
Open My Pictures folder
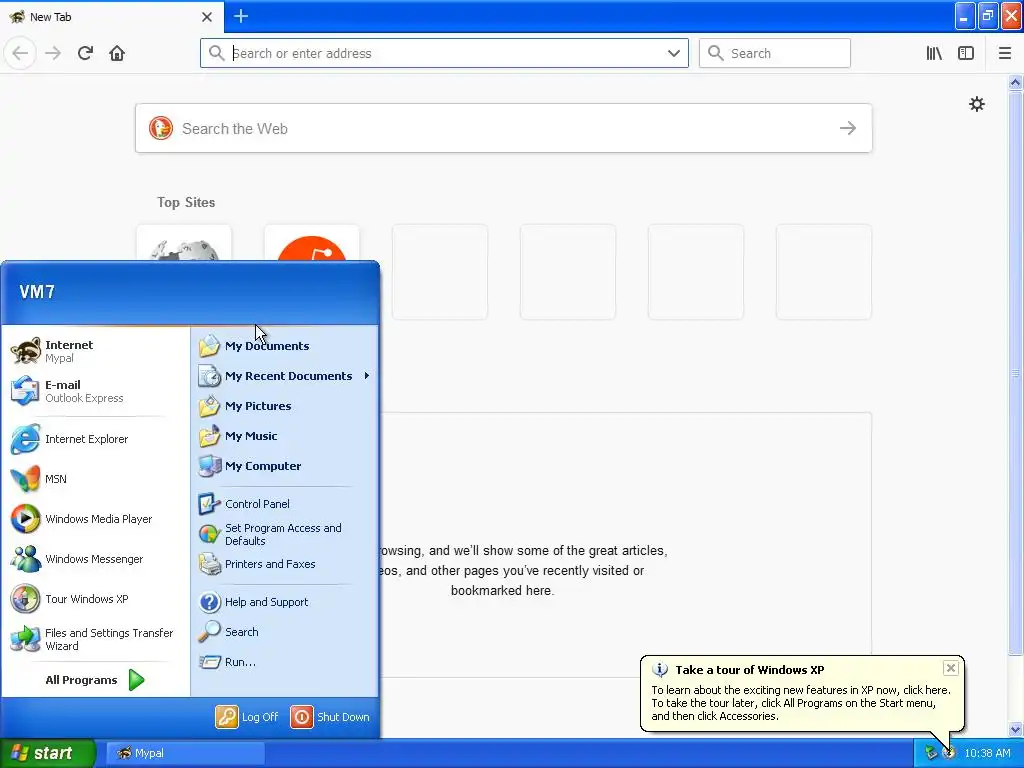pyautogui.click(x=285, y=406)
